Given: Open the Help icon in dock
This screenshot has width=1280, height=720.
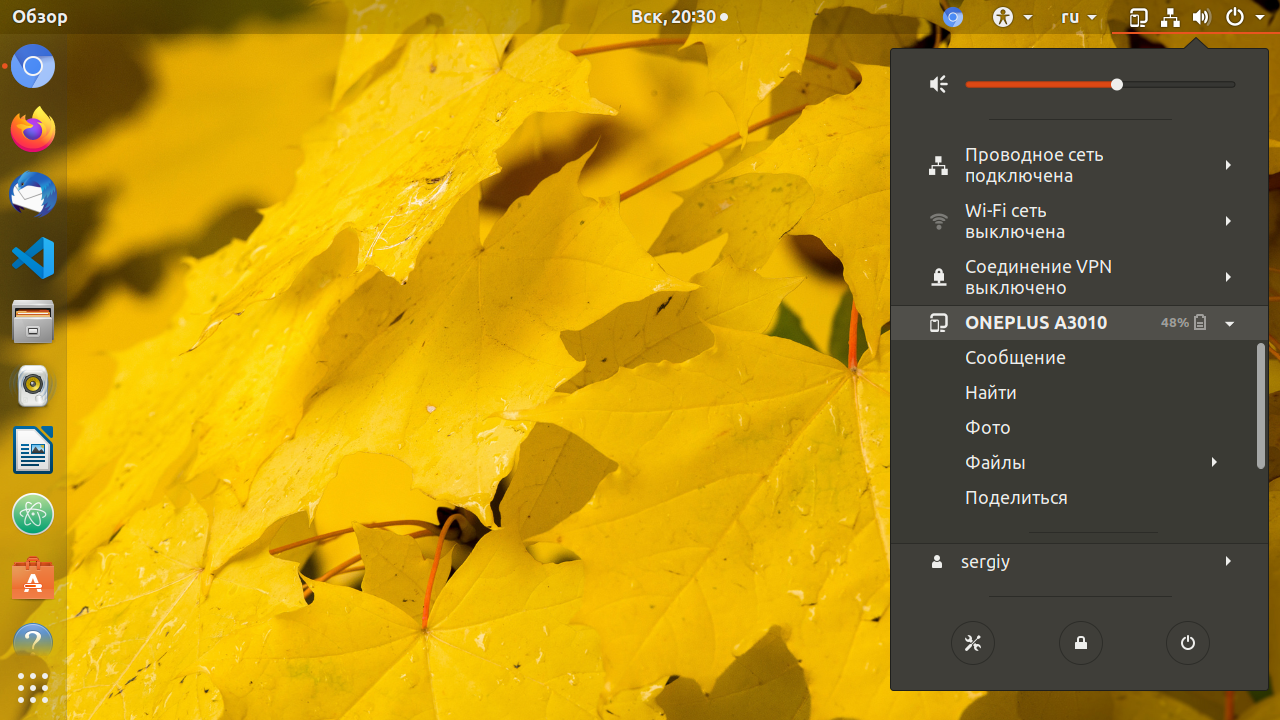Looking at the screenshot, I should [33, 640].
